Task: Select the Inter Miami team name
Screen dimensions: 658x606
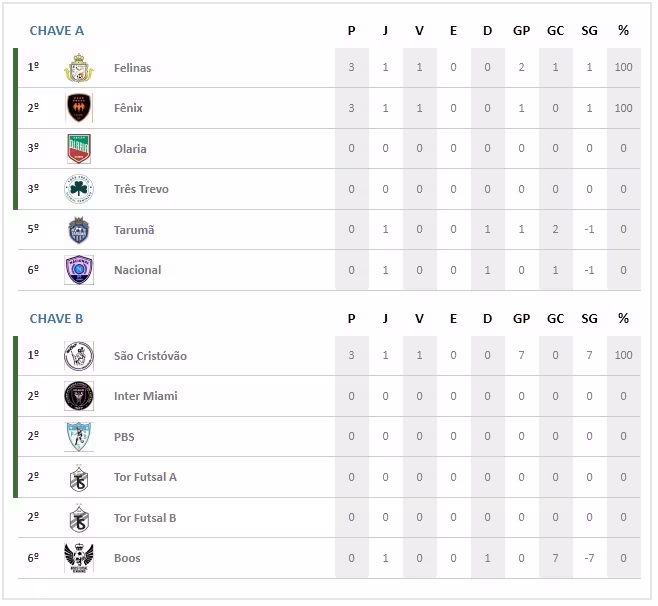Action: pos(145,396)
